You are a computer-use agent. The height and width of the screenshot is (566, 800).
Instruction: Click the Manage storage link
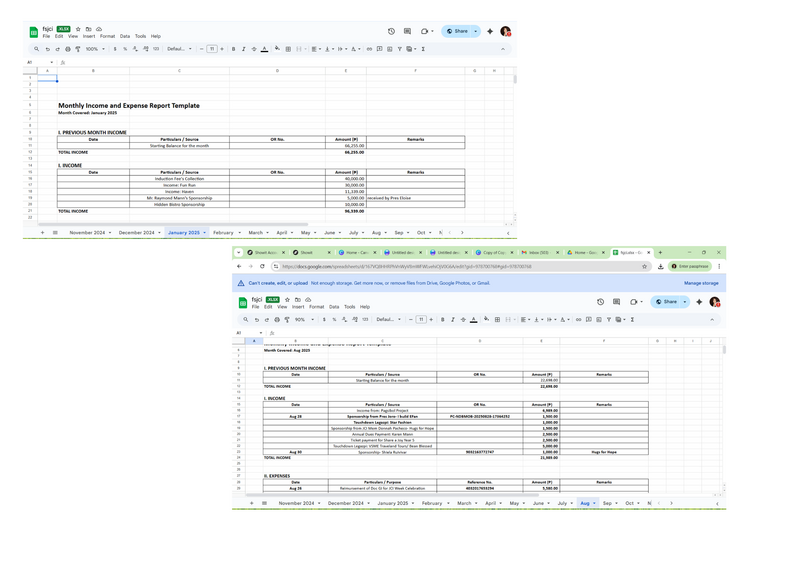(x=700, y=283)
